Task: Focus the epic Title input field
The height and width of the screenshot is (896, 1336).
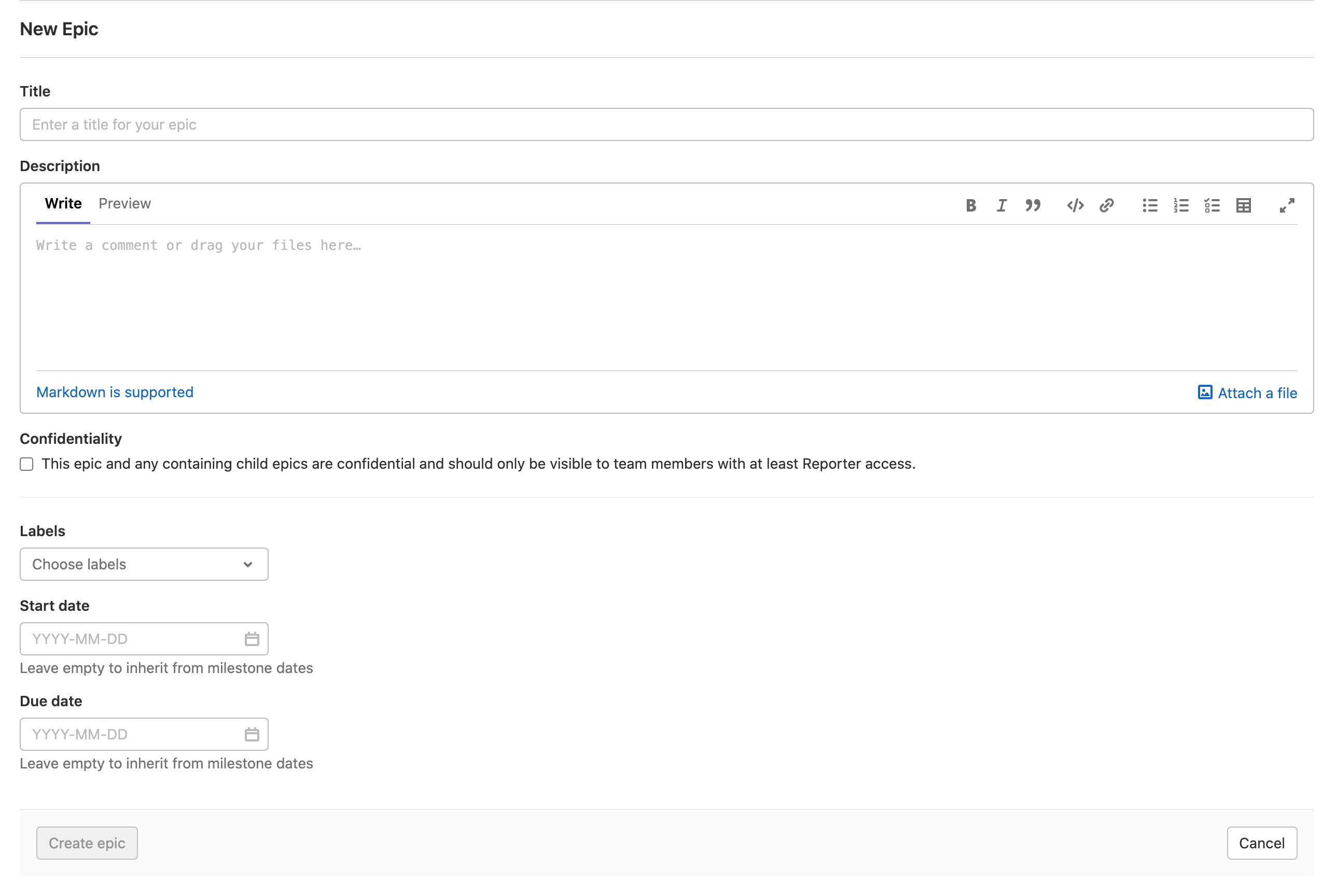Action: pyautogui.click(x=666, y=124)
